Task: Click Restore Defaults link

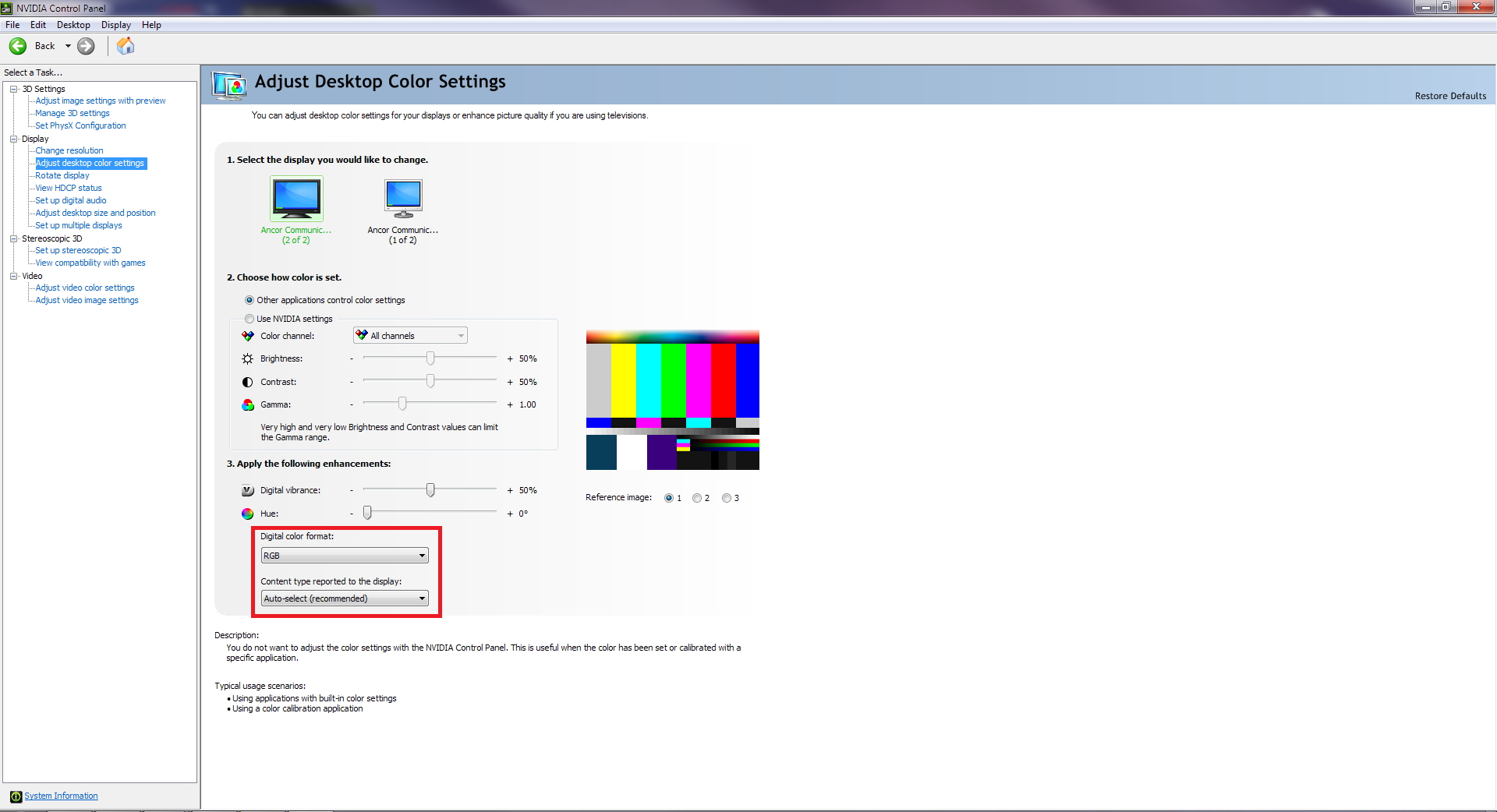Action: pyautogui.click(x=1450, y=96)
